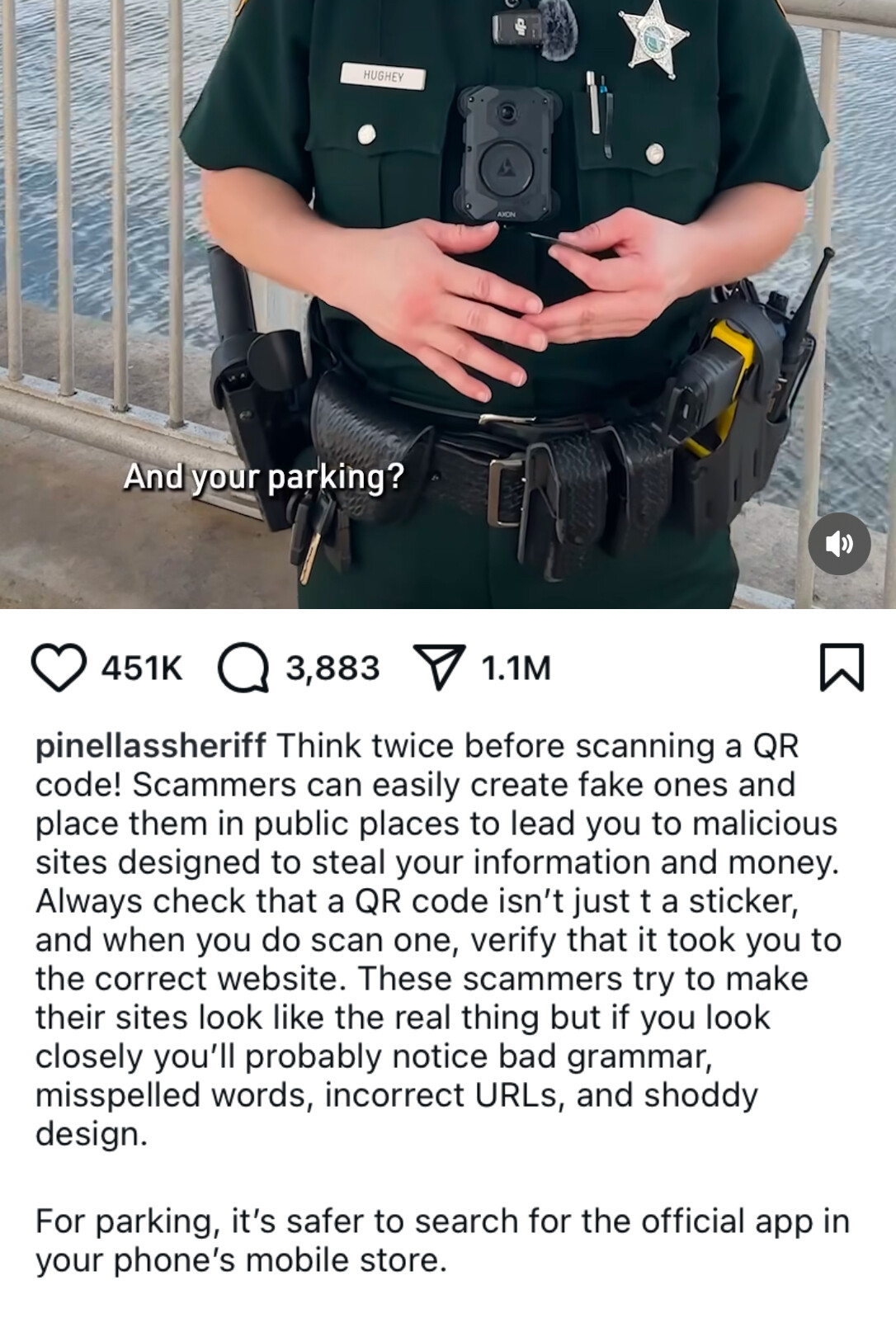View the 451K likes list
This screenshot has height=1318, width=896.
(142, 668)
